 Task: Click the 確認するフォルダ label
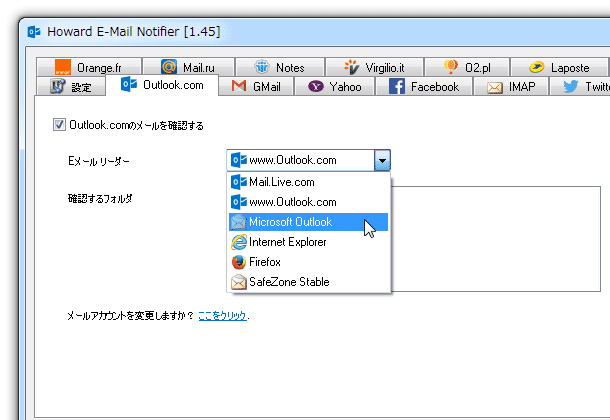point(100,198)
